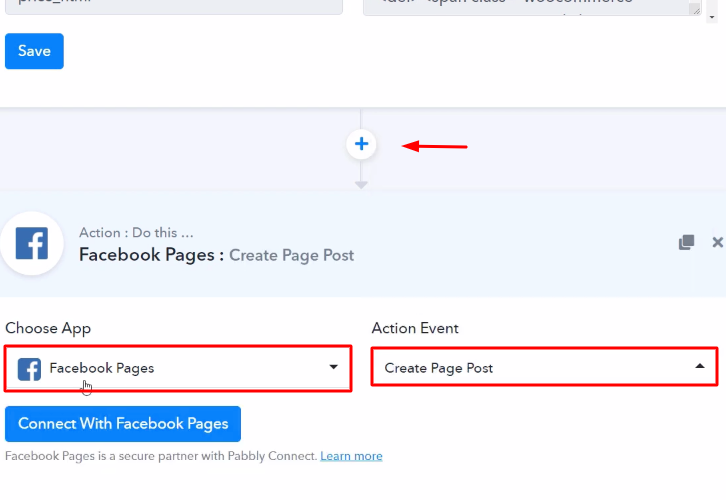The image size is (726, 500).
Task: Click the response scrollbar down arrow
Action: click(x=712, y=17)
